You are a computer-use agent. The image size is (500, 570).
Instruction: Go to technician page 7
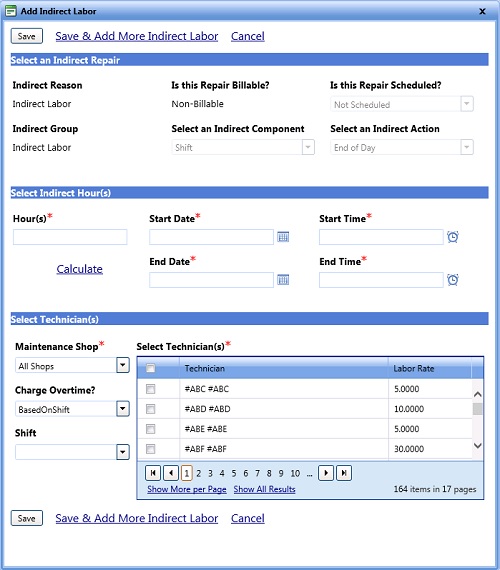pos(257,473)
